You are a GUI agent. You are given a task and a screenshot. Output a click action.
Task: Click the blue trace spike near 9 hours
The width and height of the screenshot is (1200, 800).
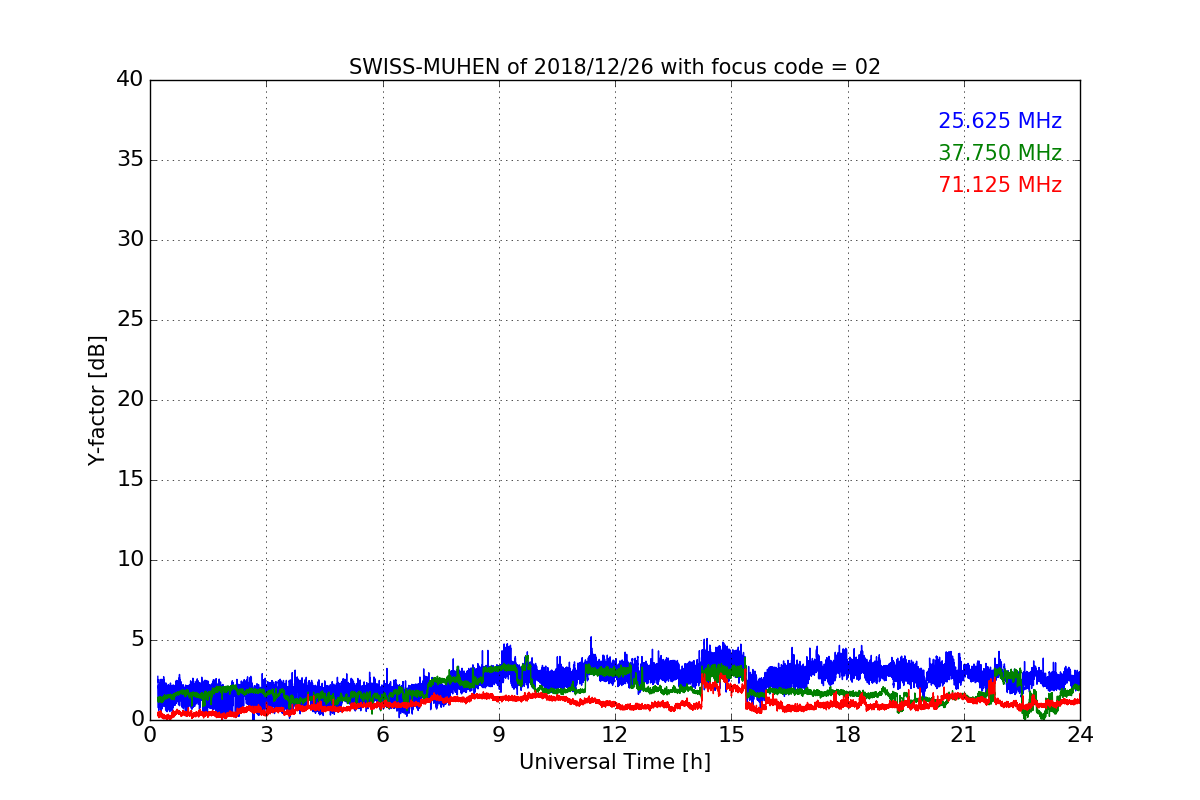(x=507, y=655)
